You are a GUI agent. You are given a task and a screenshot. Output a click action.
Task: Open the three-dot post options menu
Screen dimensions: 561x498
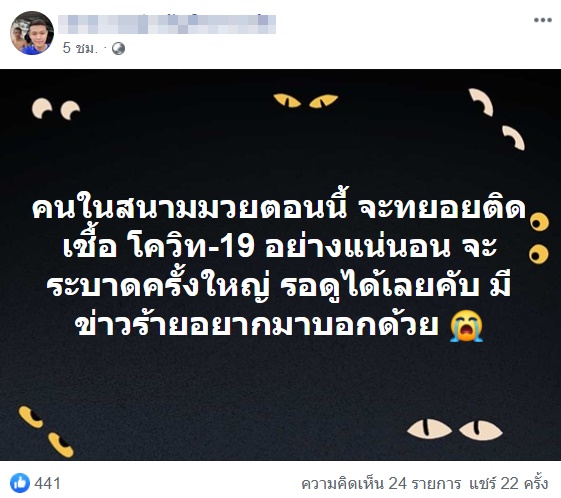click(542, 20)
